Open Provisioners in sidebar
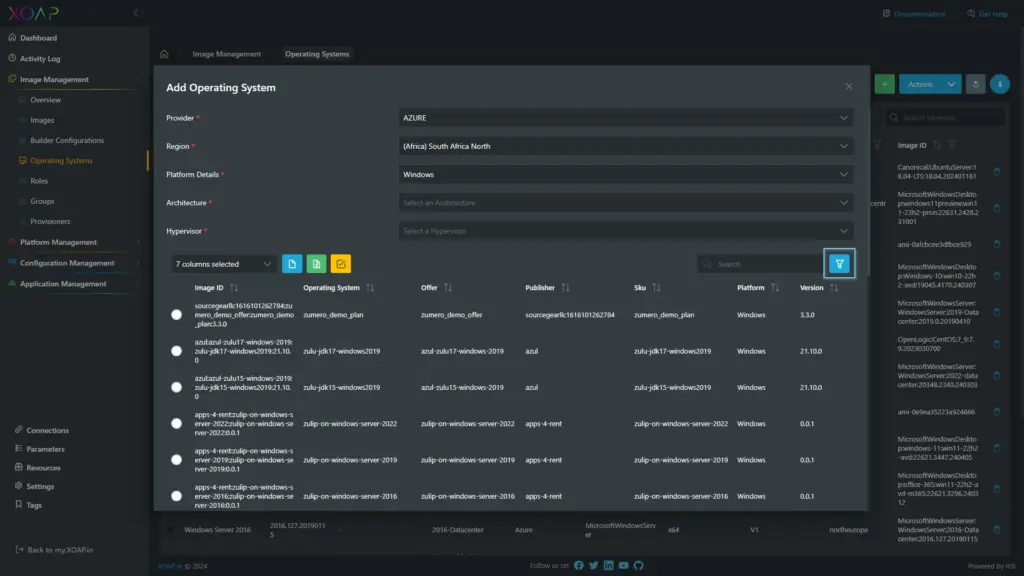The image size is (1024, 576). click(x=50, y=221)
